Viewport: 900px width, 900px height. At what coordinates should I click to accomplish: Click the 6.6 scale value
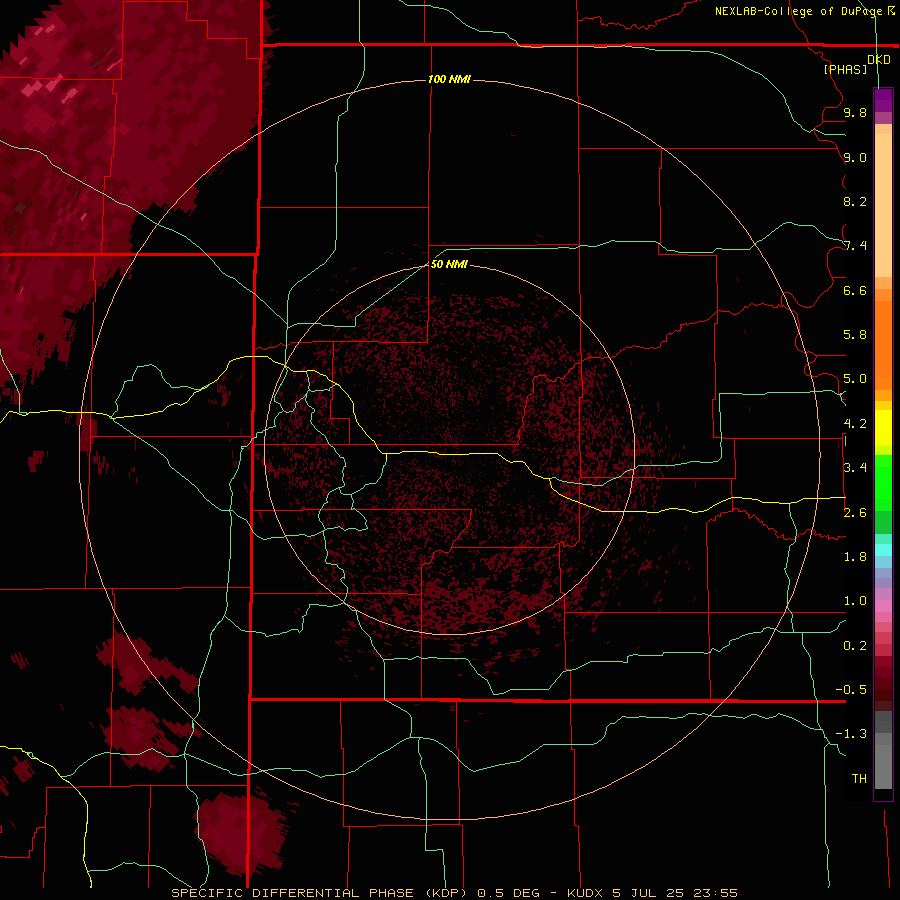tap(855, 290)
